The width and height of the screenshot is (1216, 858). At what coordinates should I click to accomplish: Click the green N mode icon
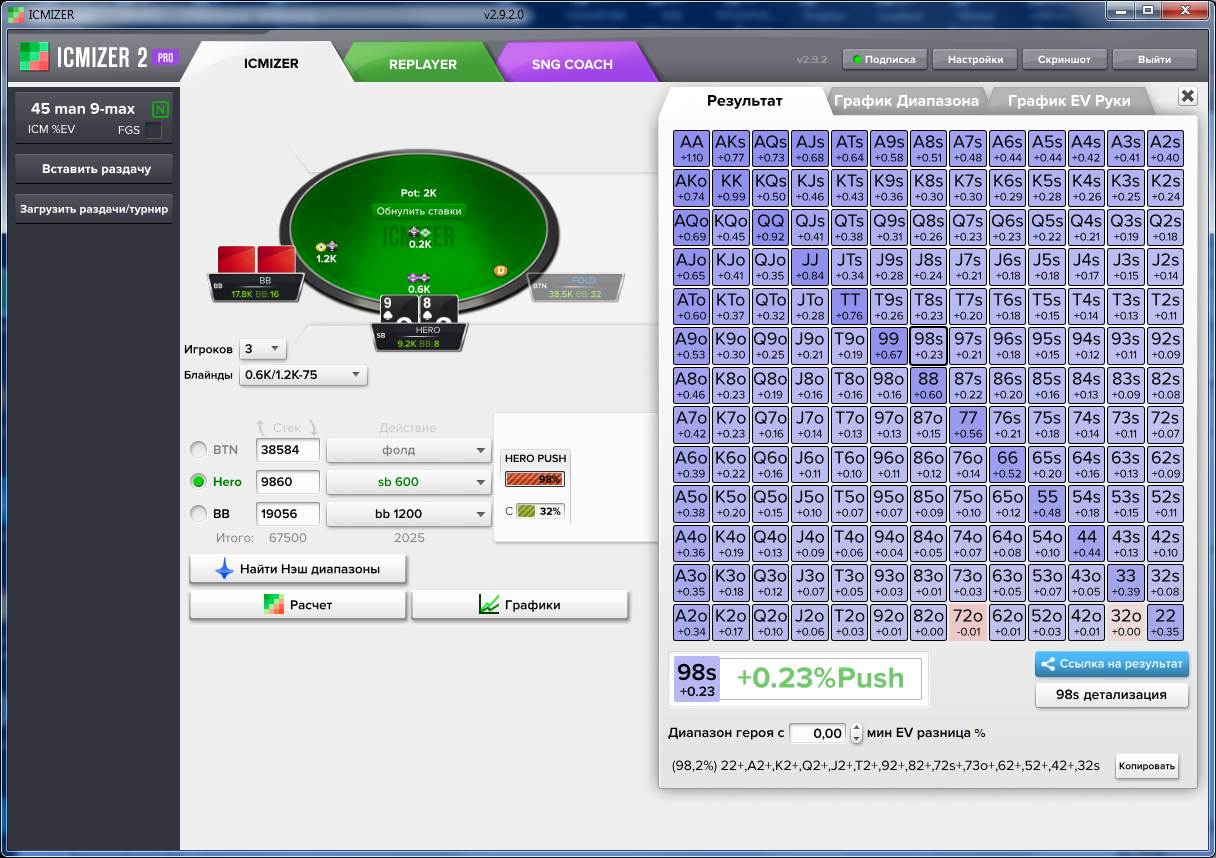[x=160, y=109]
